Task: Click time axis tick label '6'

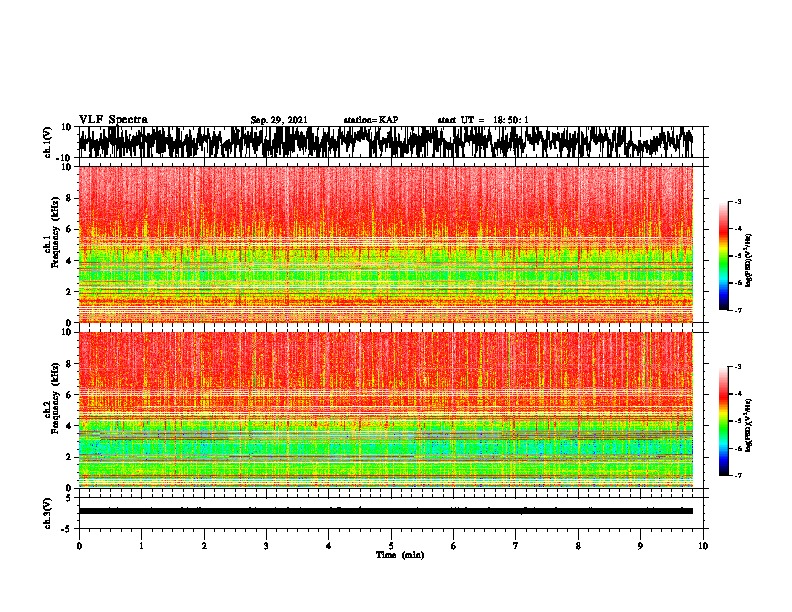Action: [454, 546]
